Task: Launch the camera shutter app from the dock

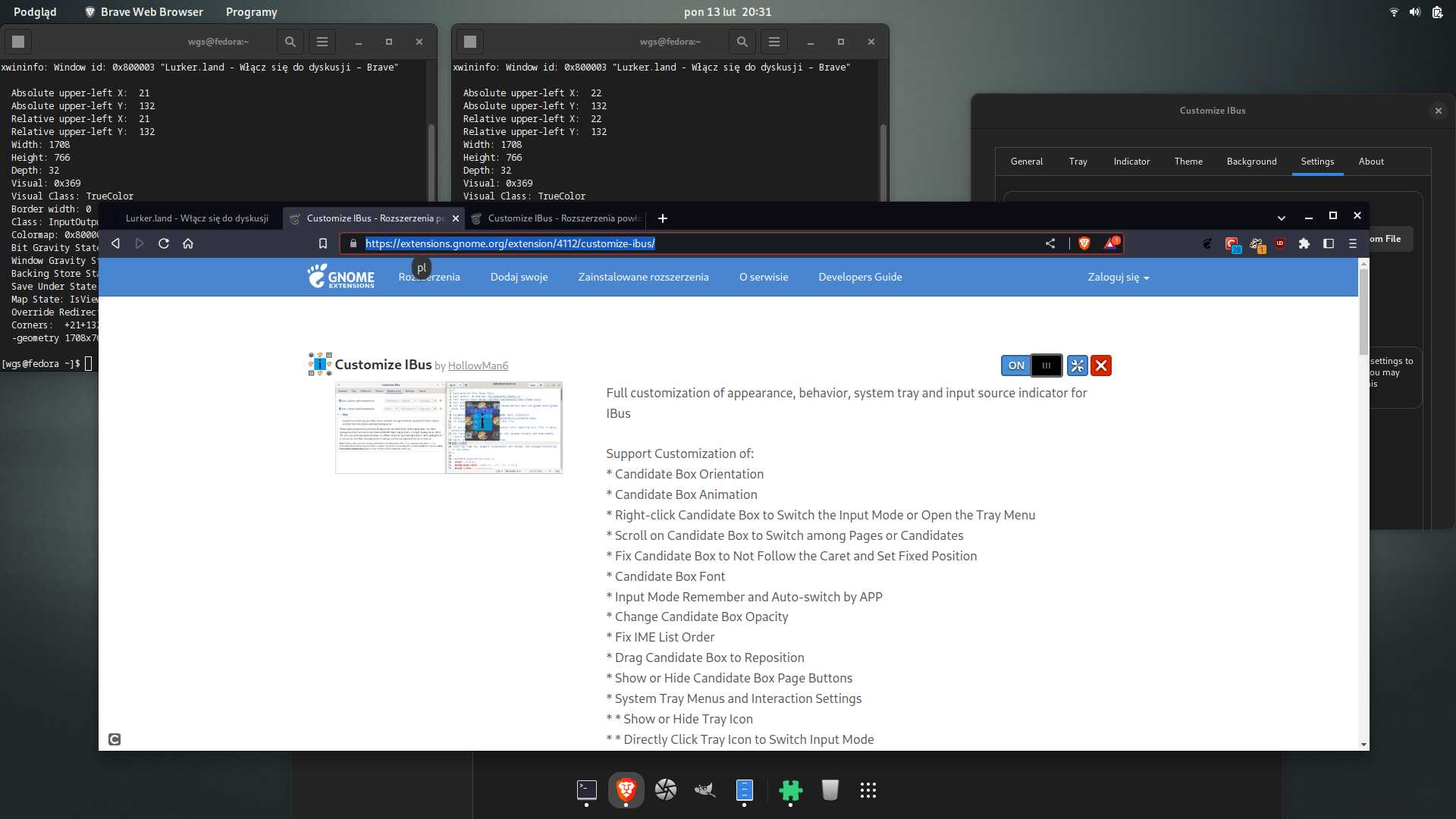Action: pos(666,790)
